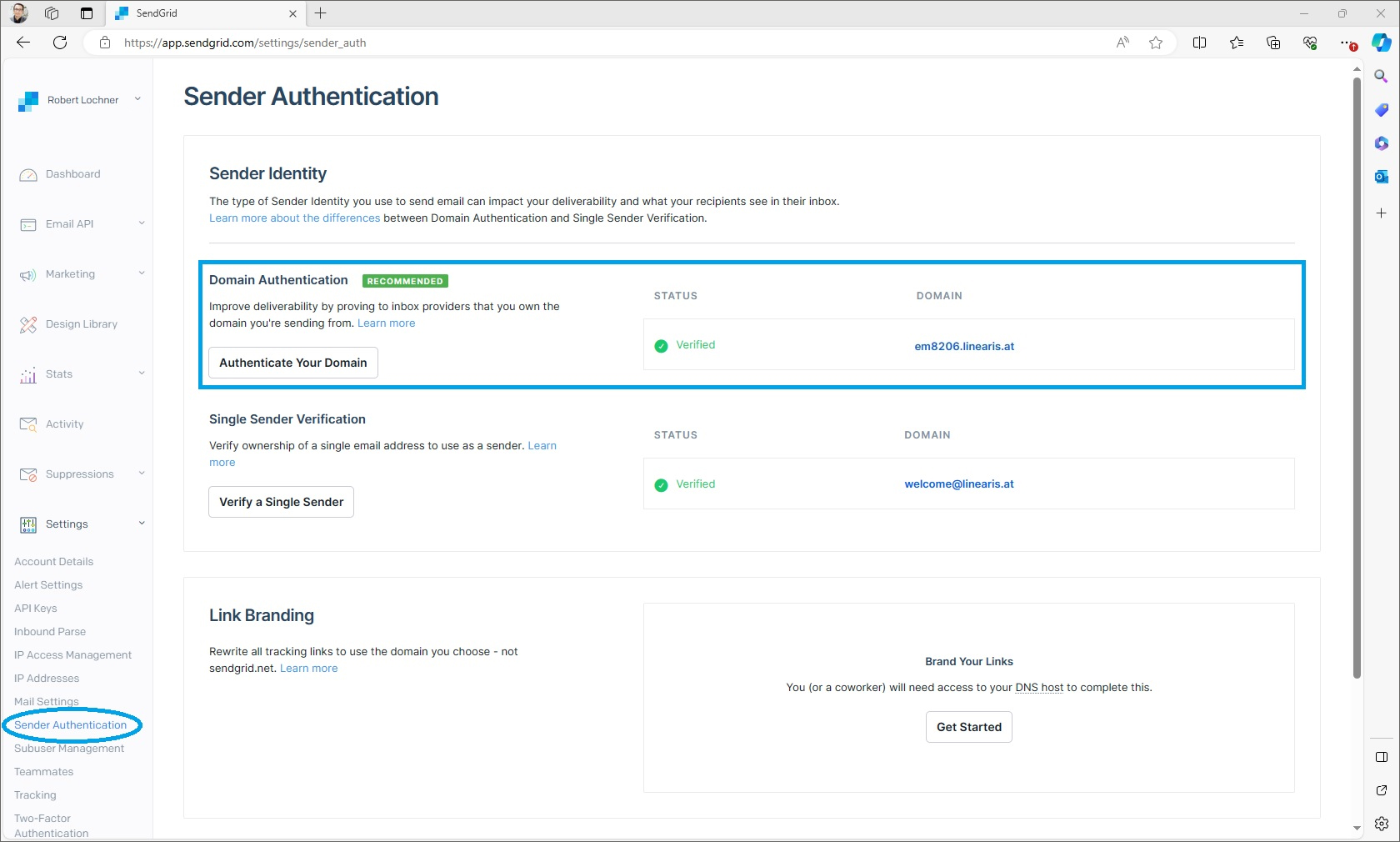The height and width of the screenshot is (842, 1400).
Task: Open link in new window sidebar icon
Action: click(1382, 790)
